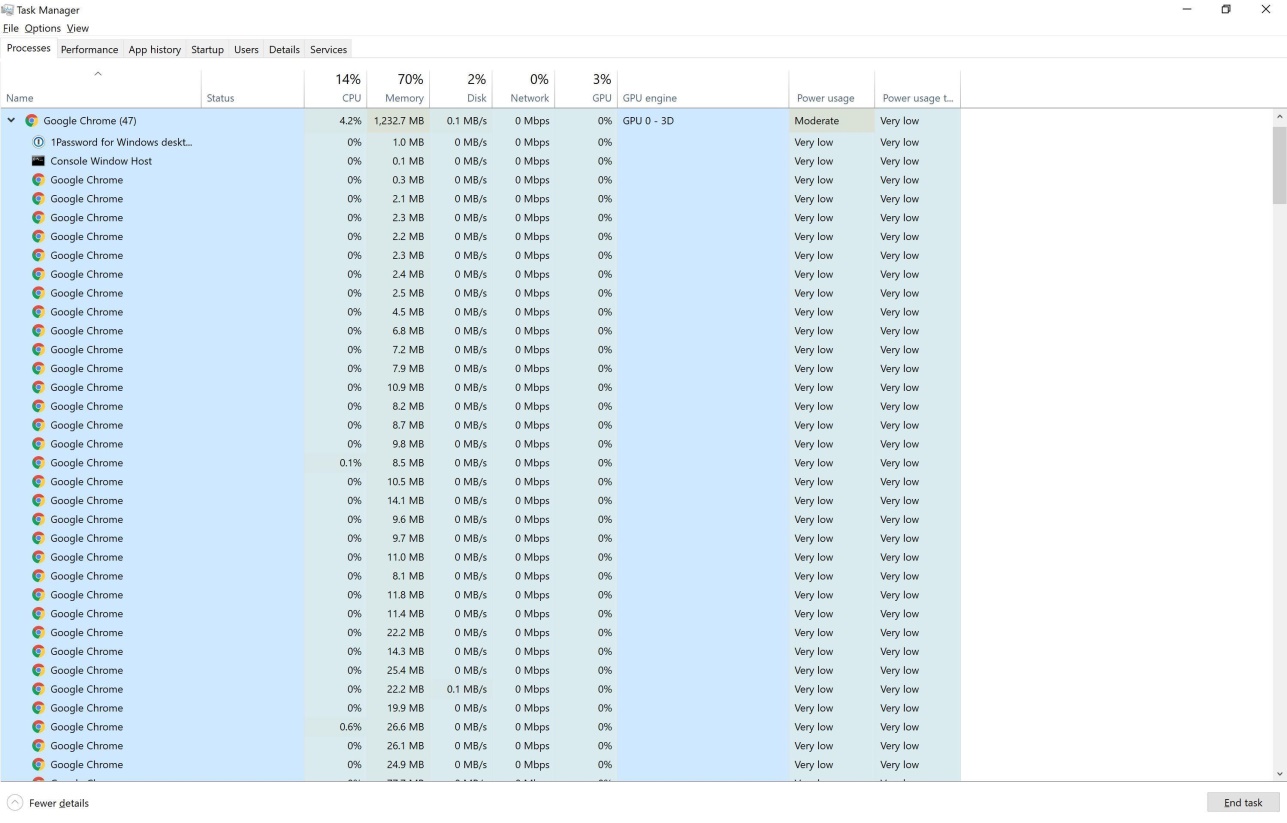Click the Google Chrome (47) group icon

click(x=32, y=121)
